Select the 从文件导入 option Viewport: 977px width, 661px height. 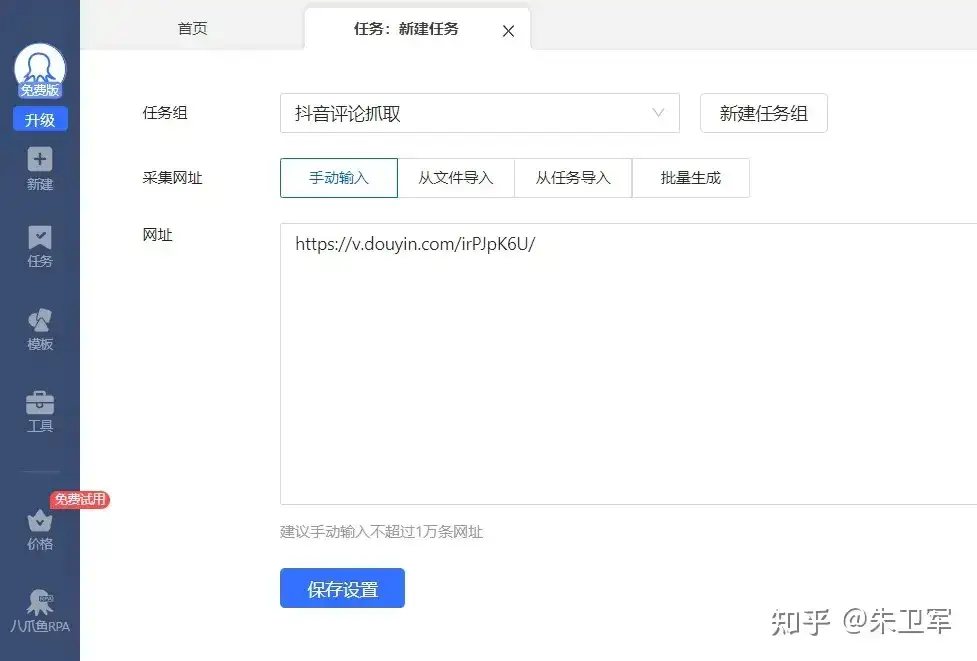point(456,178)
